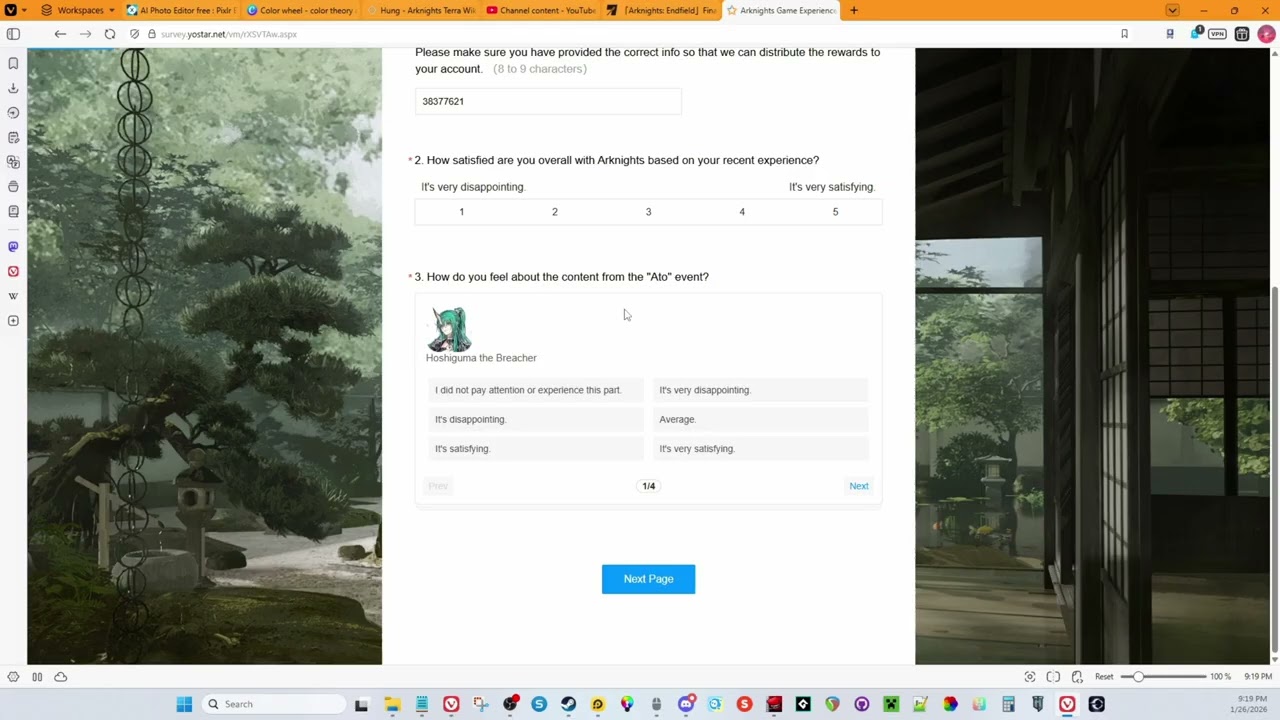The image size is (1280, 720).
Task: Switch to Arknights: Endfield tab
Action: [661, 10]
